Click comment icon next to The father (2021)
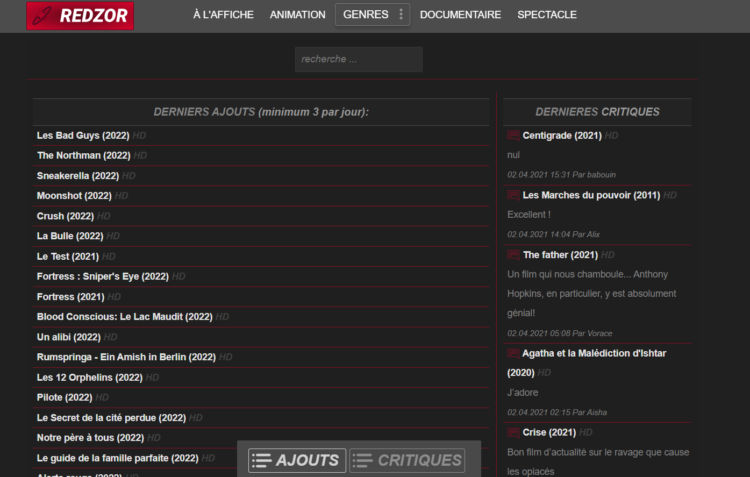 pyautogui.click(x=513, y=255)
